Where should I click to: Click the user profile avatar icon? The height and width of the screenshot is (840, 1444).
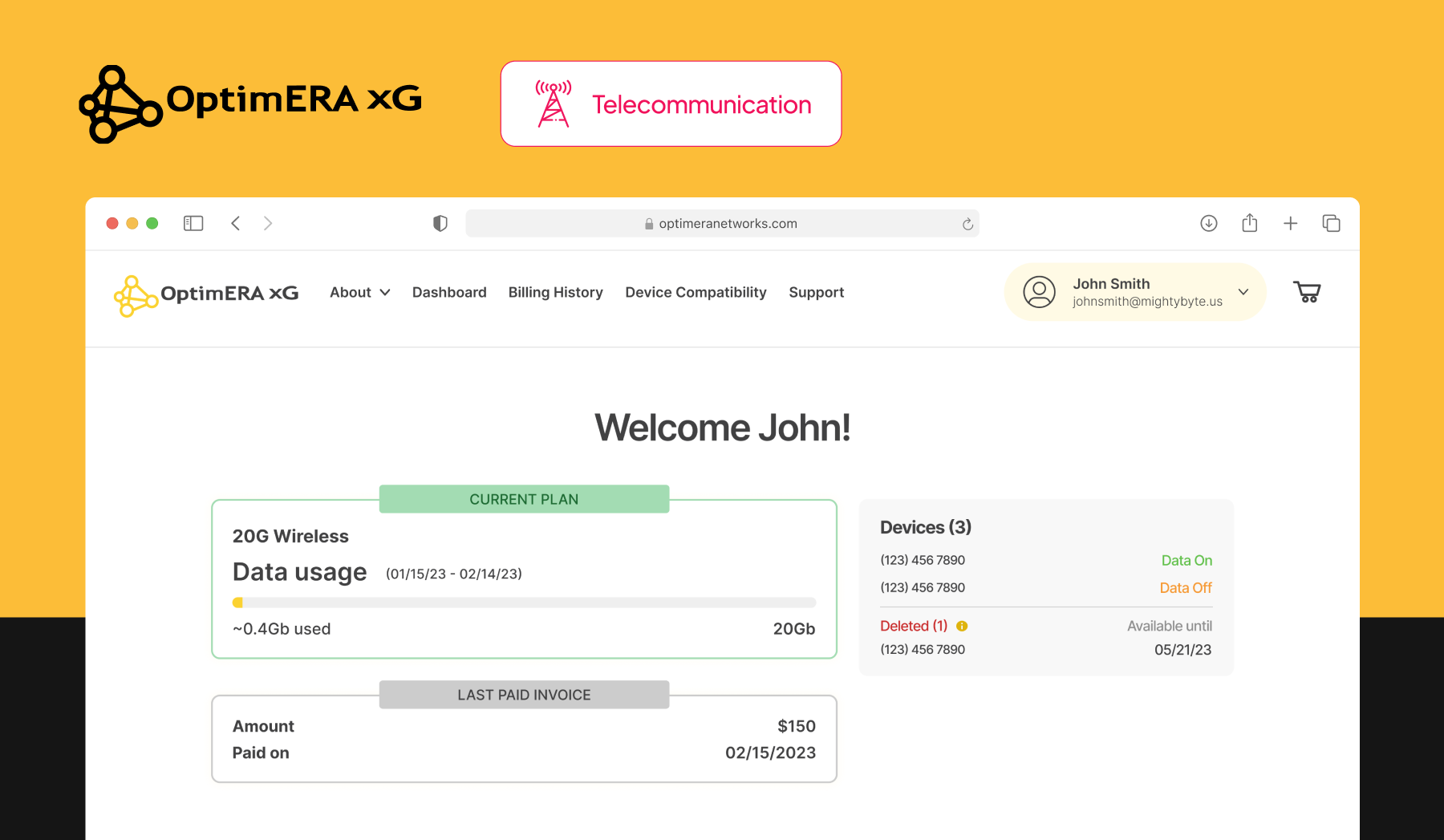pyautogui.click(x=1039, y=292)
